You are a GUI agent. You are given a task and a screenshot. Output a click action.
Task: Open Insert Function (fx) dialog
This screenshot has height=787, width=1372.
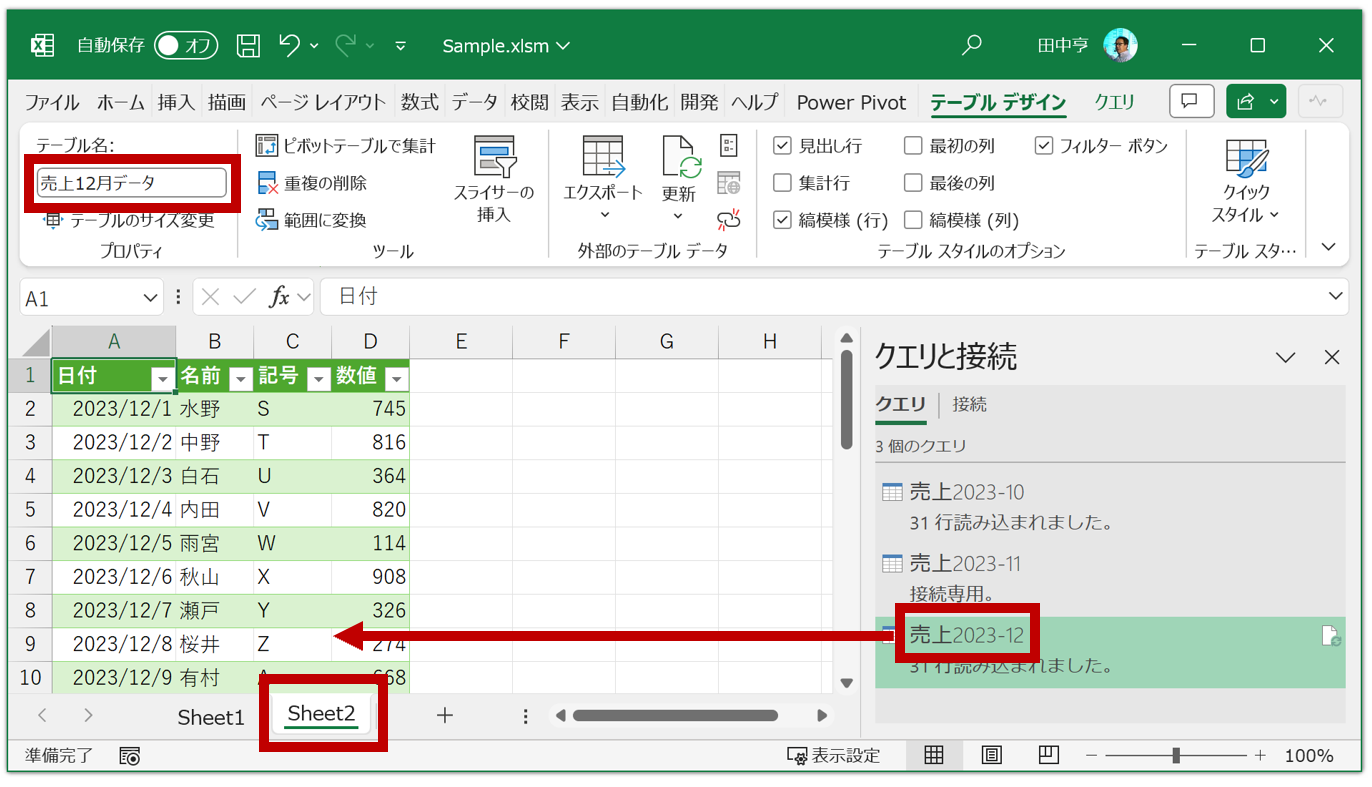click(279, 297)
